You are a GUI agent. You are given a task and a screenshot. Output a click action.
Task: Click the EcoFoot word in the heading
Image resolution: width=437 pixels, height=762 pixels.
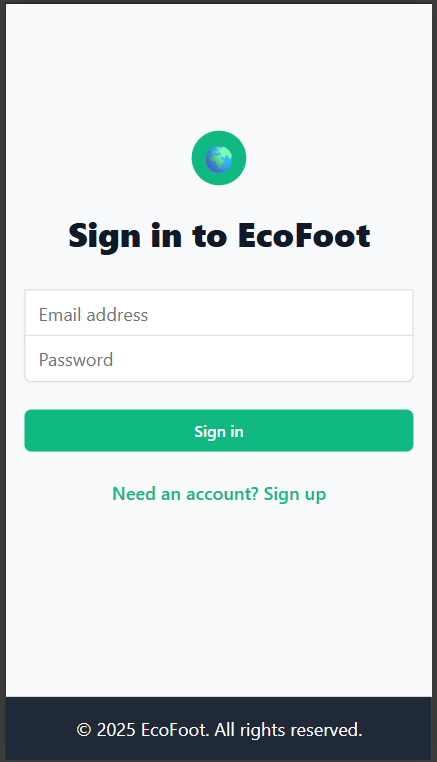[x=304, y=236]
